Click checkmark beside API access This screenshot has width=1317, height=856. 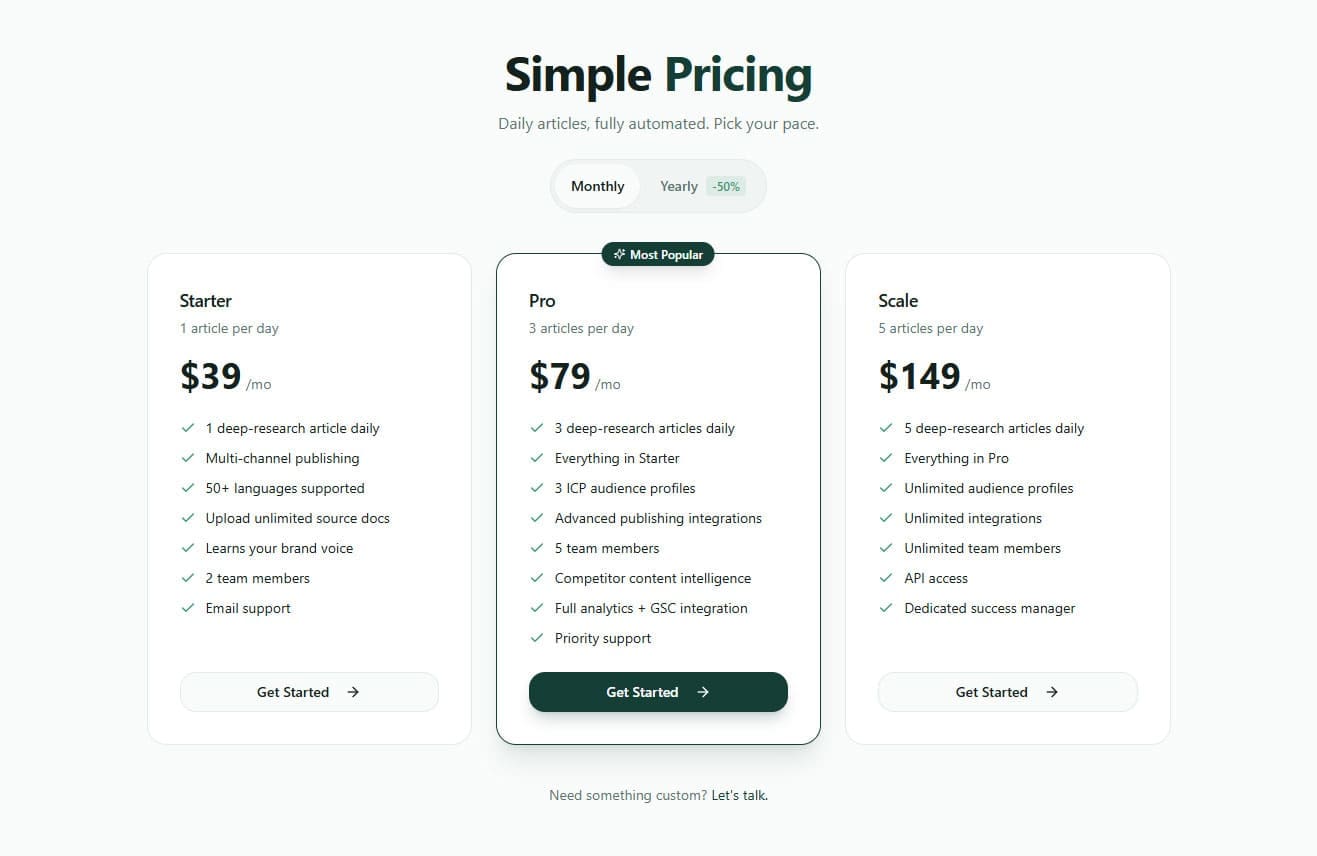[886, 578]
